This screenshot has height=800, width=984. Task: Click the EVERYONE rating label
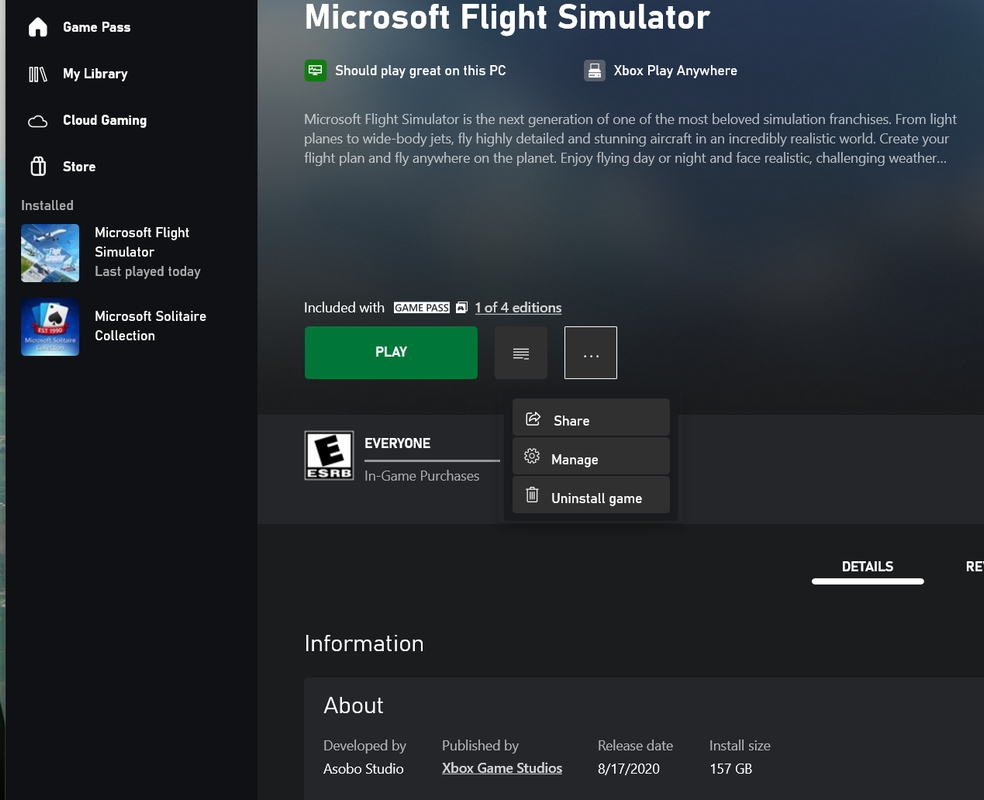397,444
